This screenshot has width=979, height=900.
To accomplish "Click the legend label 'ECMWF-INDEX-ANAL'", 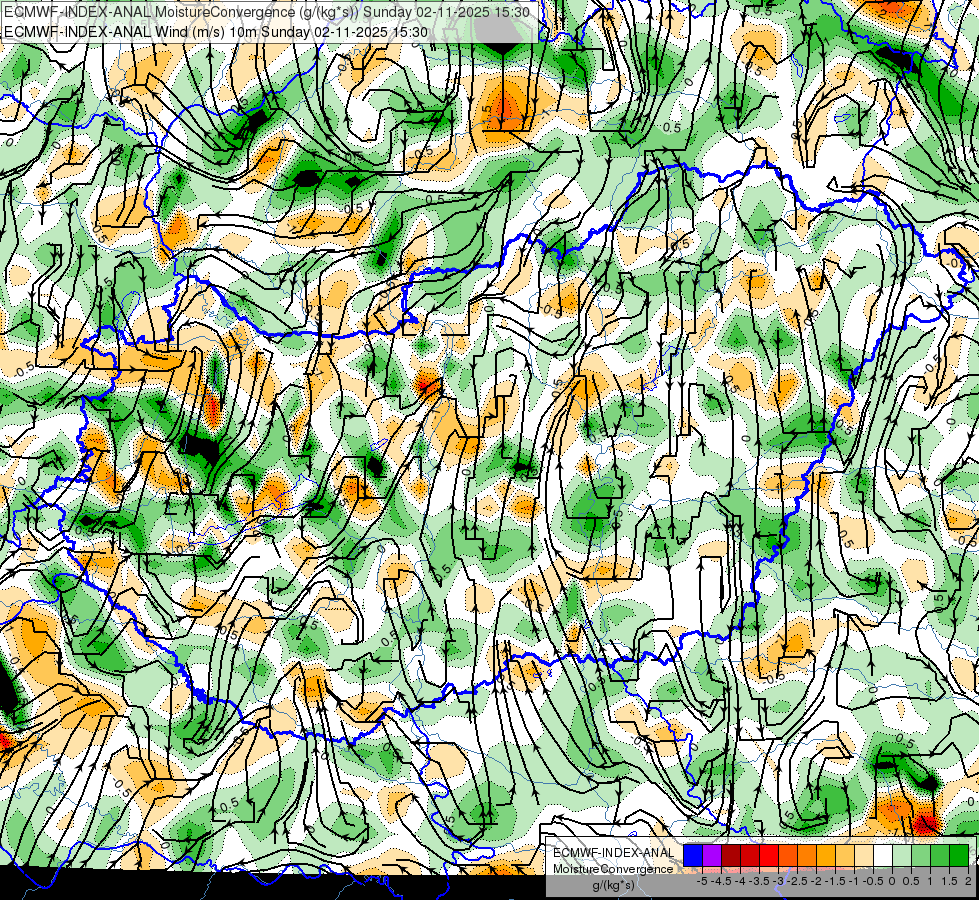I will [613, 853].
